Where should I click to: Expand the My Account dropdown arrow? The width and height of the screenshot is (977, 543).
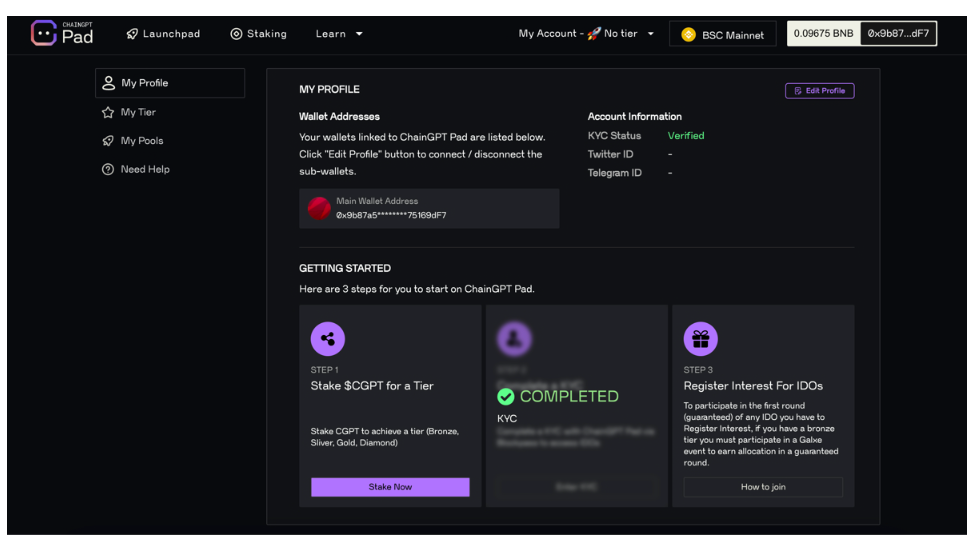point(651,34)
